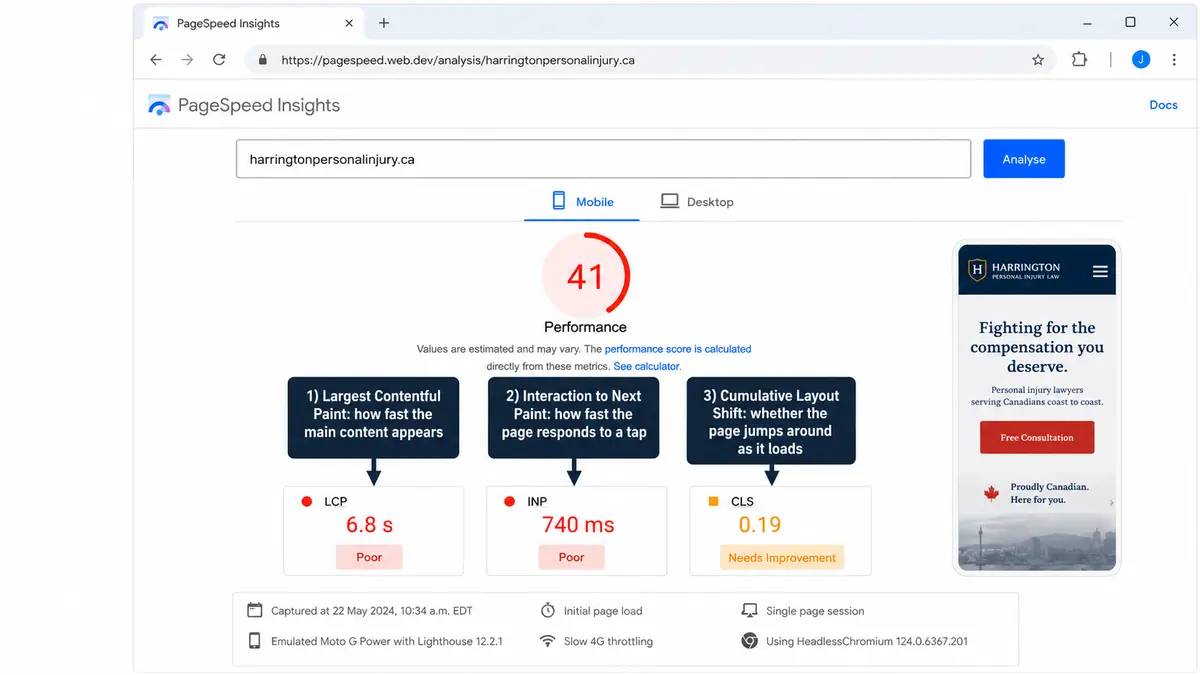Switch to the Desktop tab

(x=697, y=201)
